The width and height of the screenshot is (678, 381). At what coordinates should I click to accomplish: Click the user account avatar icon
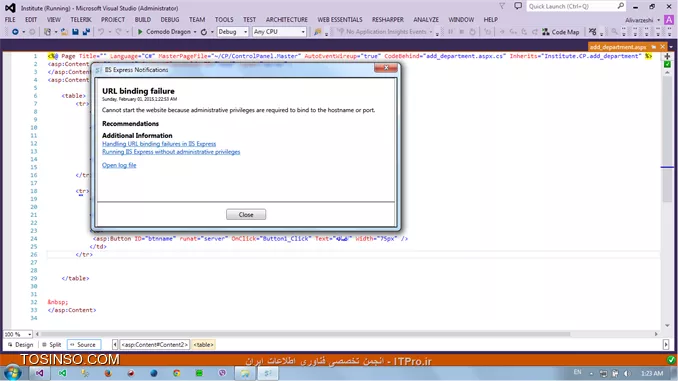click(x=669, y=20)
